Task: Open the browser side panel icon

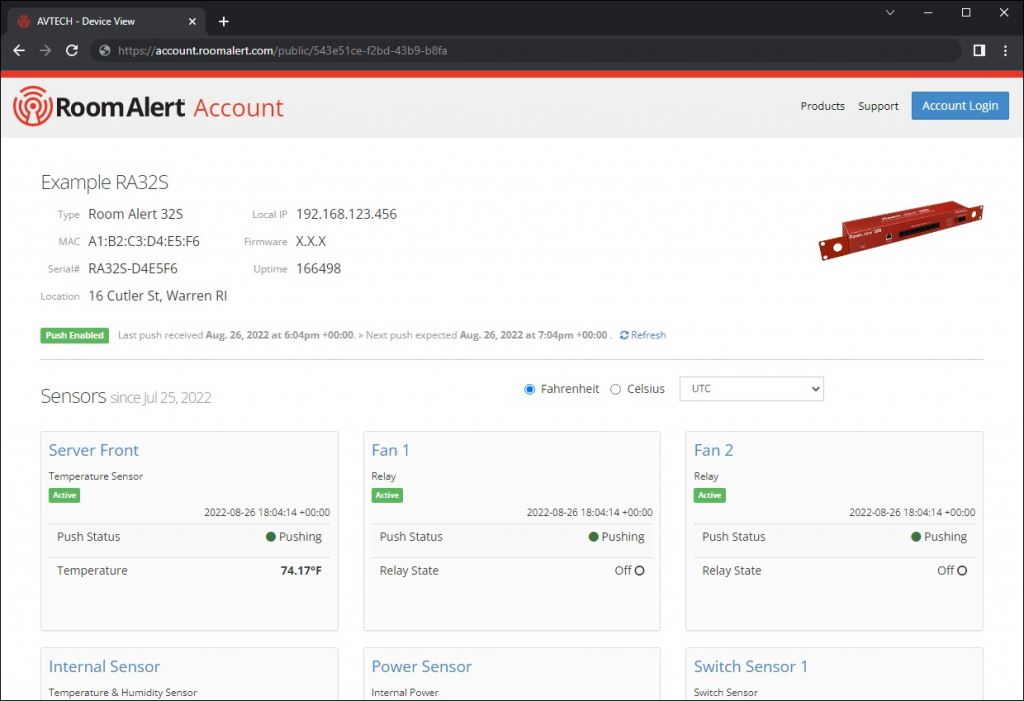Action: point(979,50)
